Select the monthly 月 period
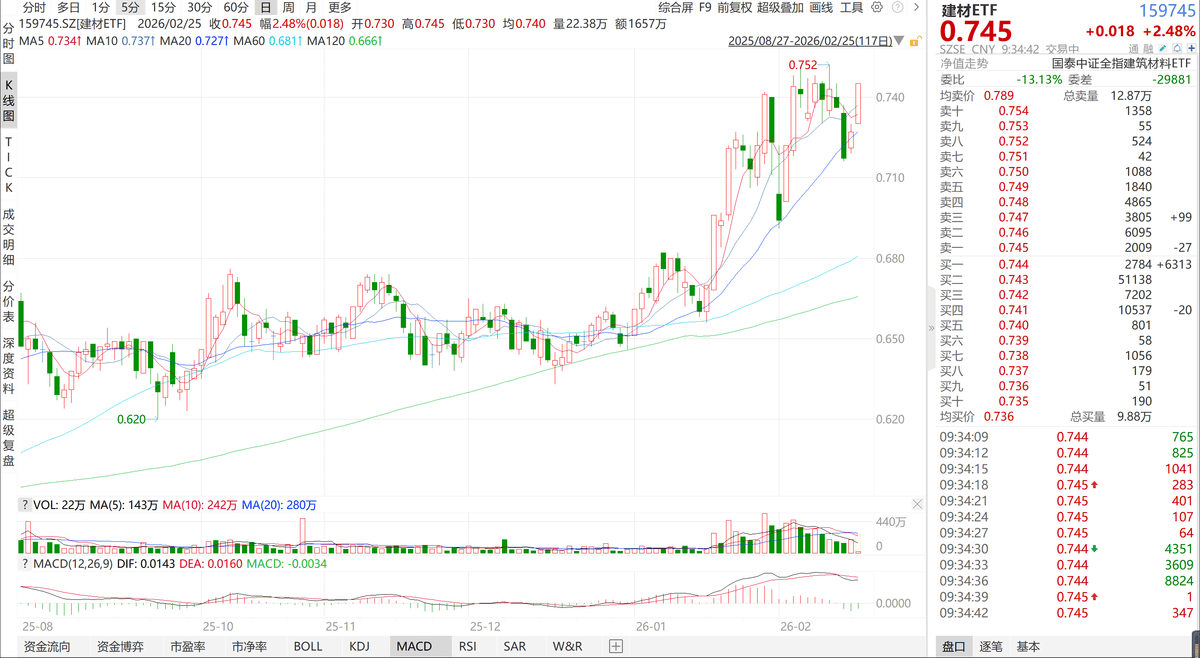The height and width of the screenshot is (658, 1200). point(312,7)
